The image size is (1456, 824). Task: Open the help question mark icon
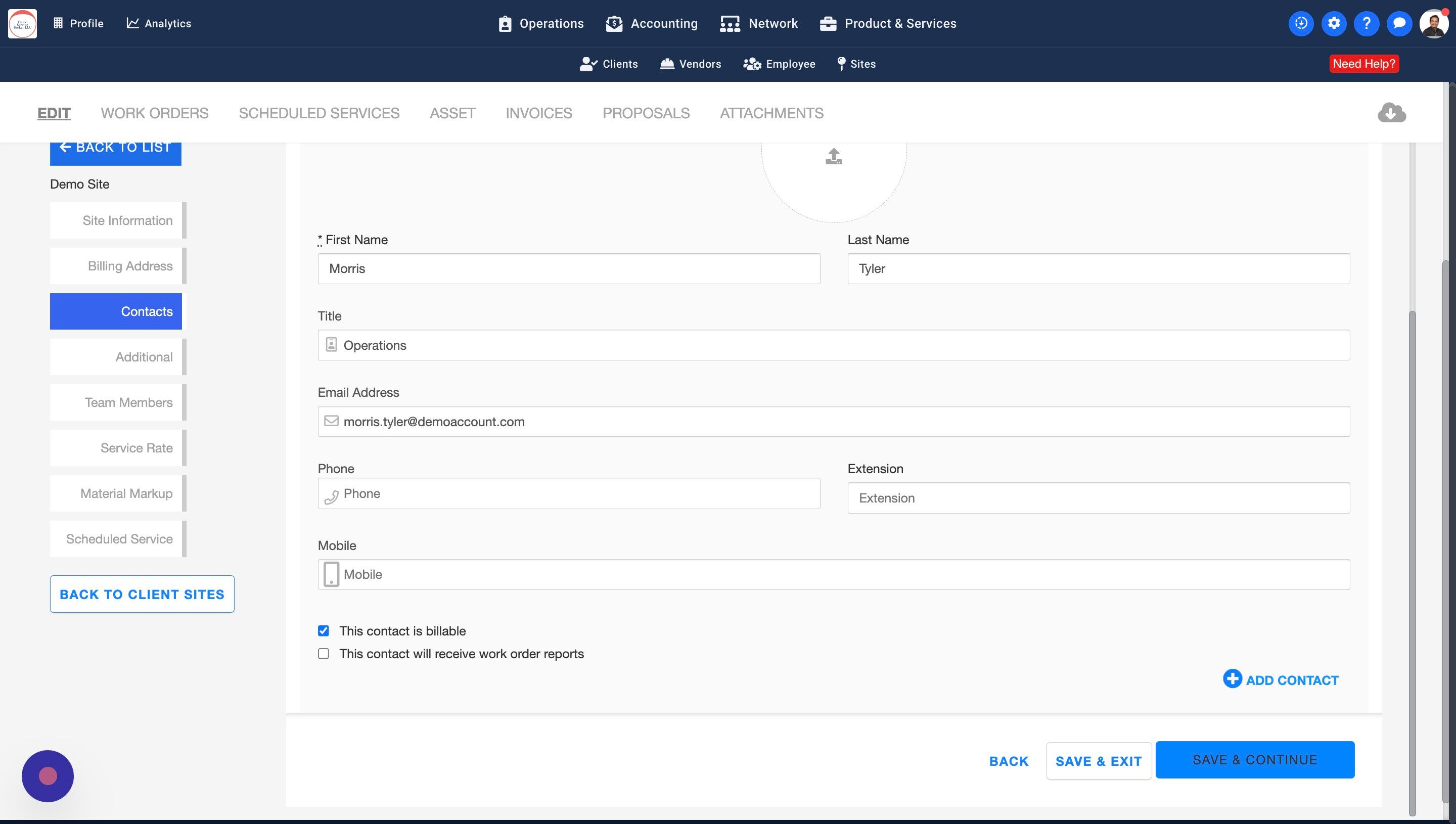point(1366,23)
